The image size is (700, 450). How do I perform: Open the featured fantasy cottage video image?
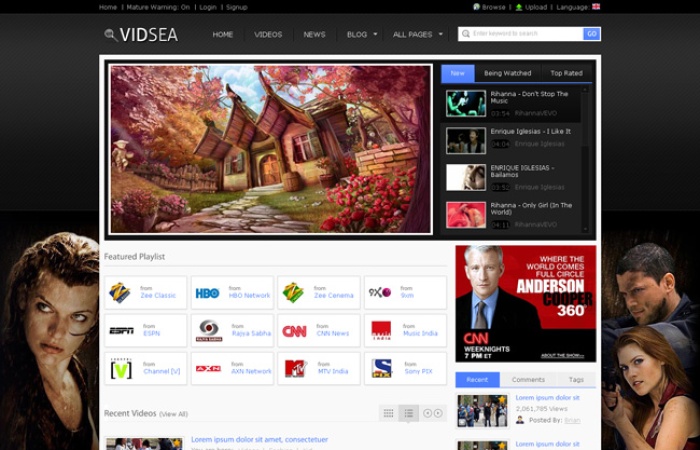tap(271, 149)
